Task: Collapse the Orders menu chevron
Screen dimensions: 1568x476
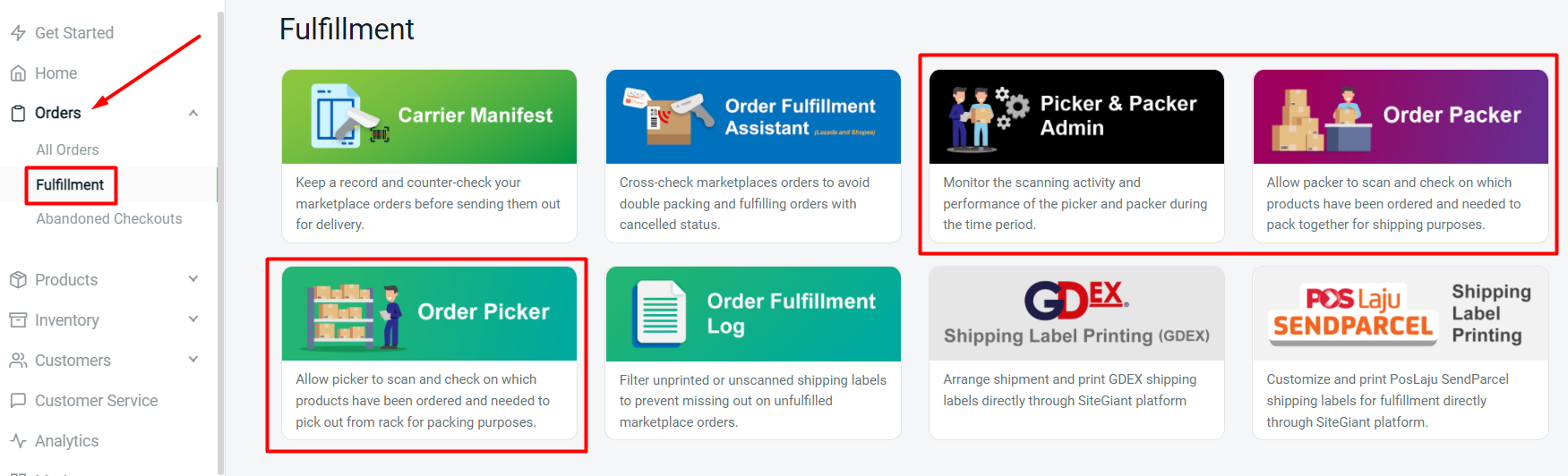Action: (193, 114)
